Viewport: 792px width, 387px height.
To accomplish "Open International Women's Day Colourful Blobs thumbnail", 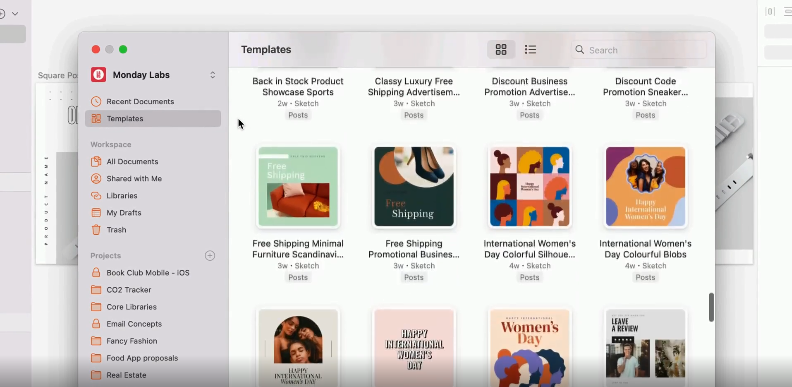I will 646,186.
